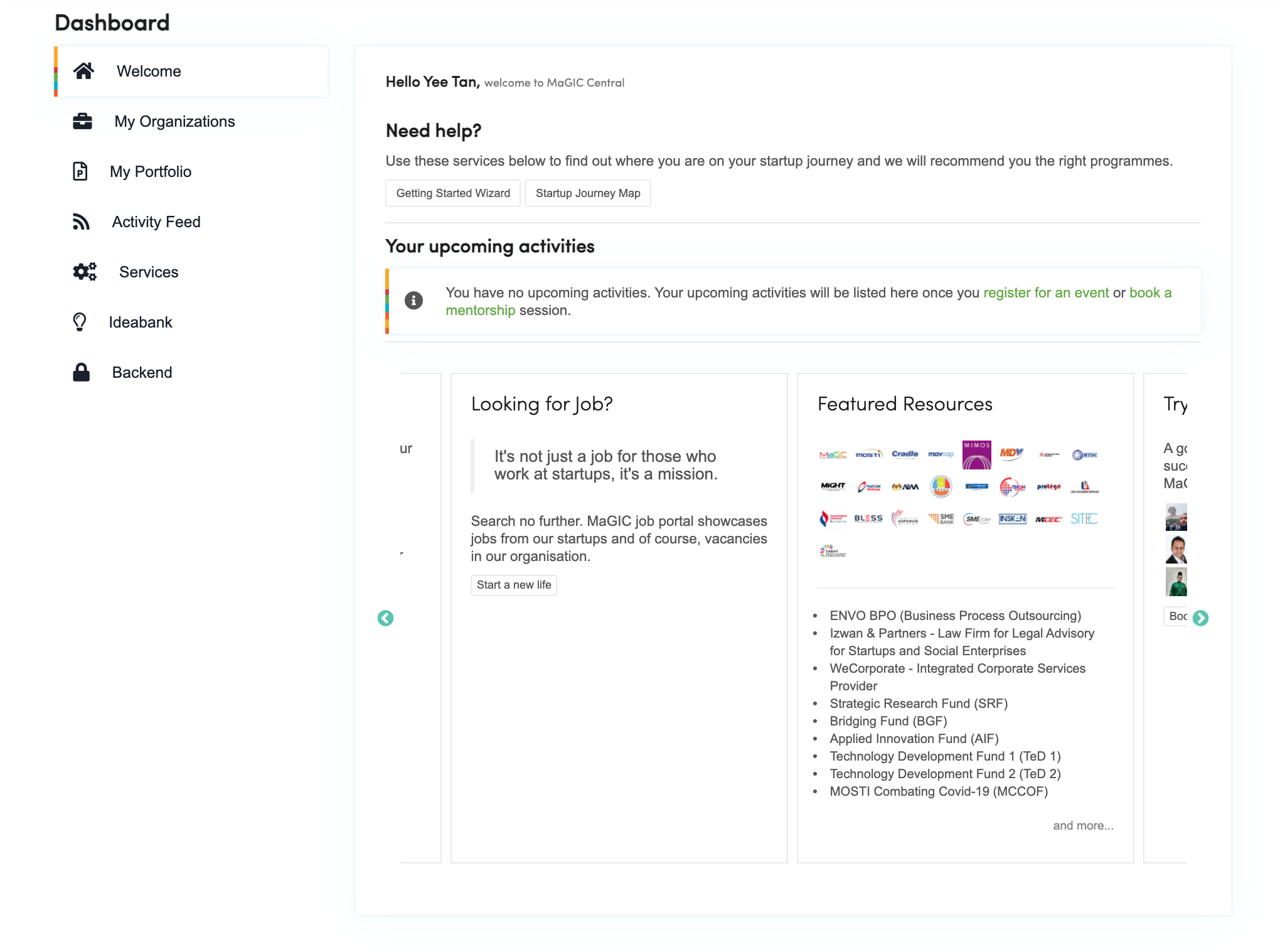Click the mentor photo in dark suit
Screen dimensions: 1285x952
pyautogui.click(x=1176, y=550)
